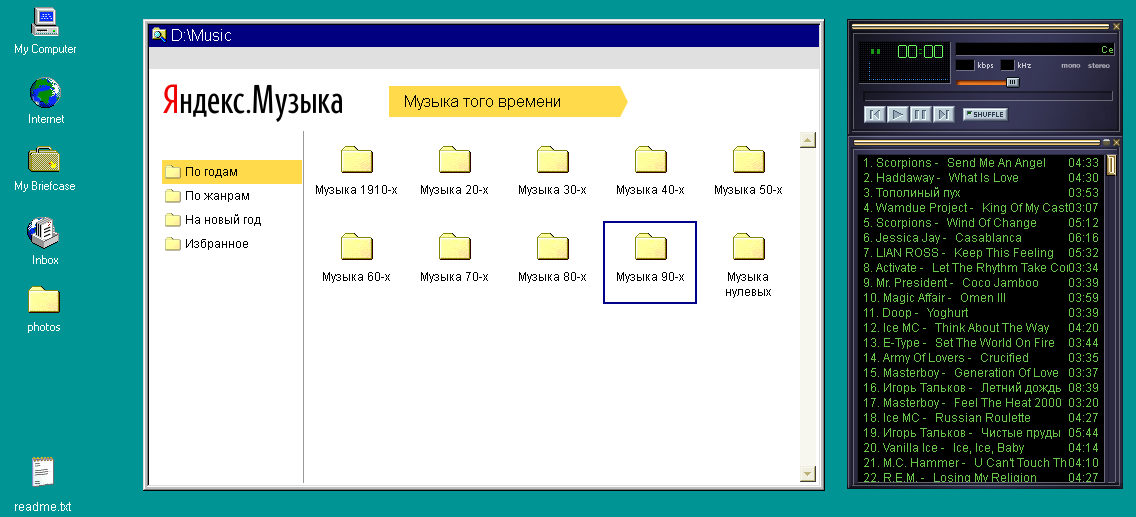Select track 11 Doop Yoghurt

pyautogui.click(x=981, y=313)
